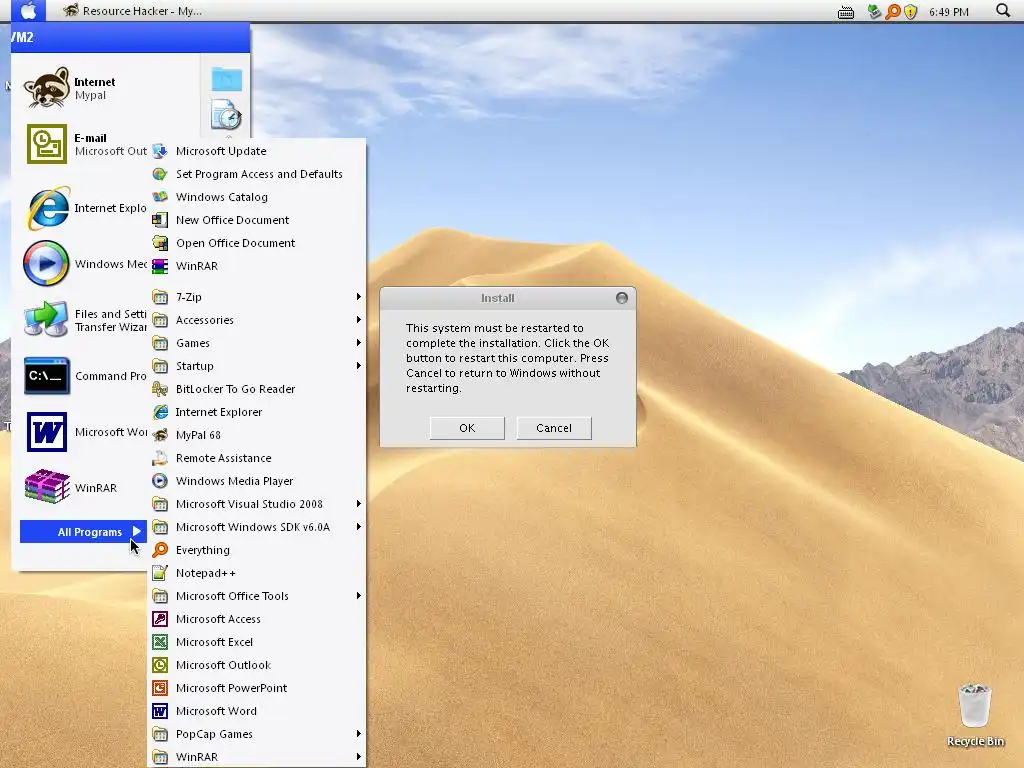Open Files and Settings Transfer Wizard

click(x=46, y=319)
